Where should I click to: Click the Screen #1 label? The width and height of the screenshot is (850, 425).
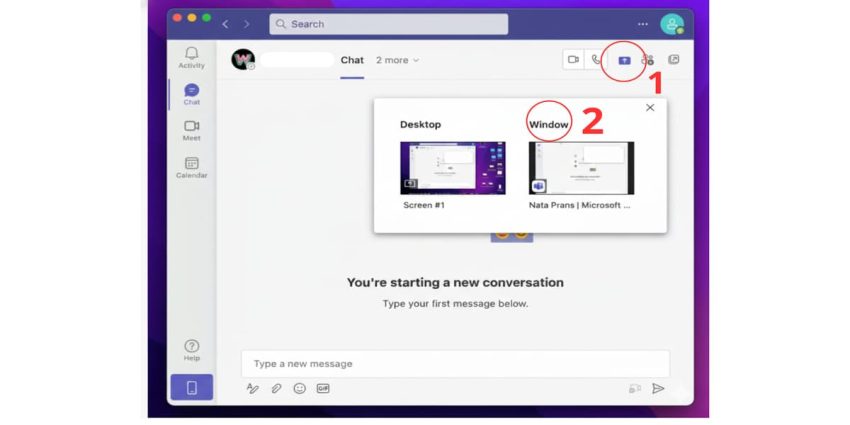pos(424,205)
